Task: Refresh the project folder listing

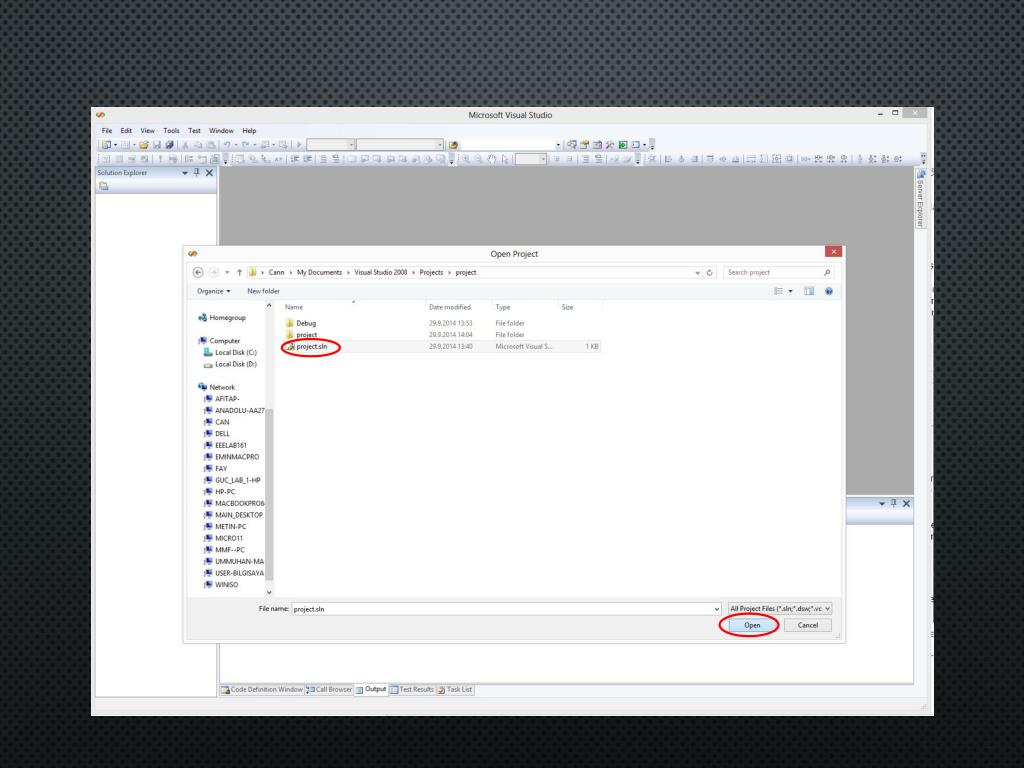Action: click(x=709, y=272)
